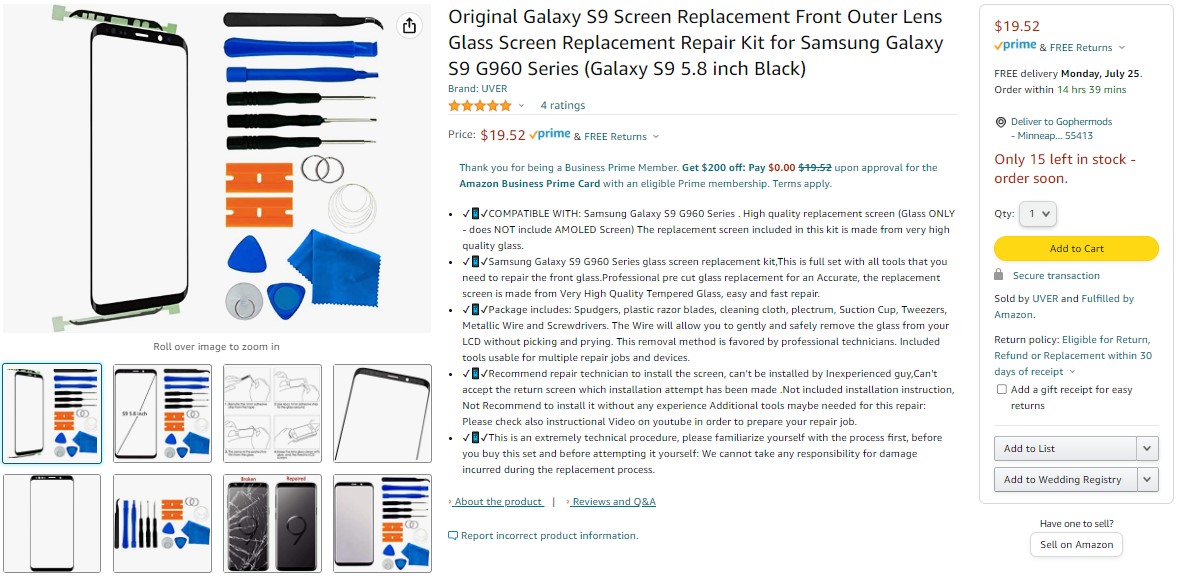Screen dimensions: 1180x584
Task: Click the Amazon Business Prime Card link
Action: tap(530, 184)
